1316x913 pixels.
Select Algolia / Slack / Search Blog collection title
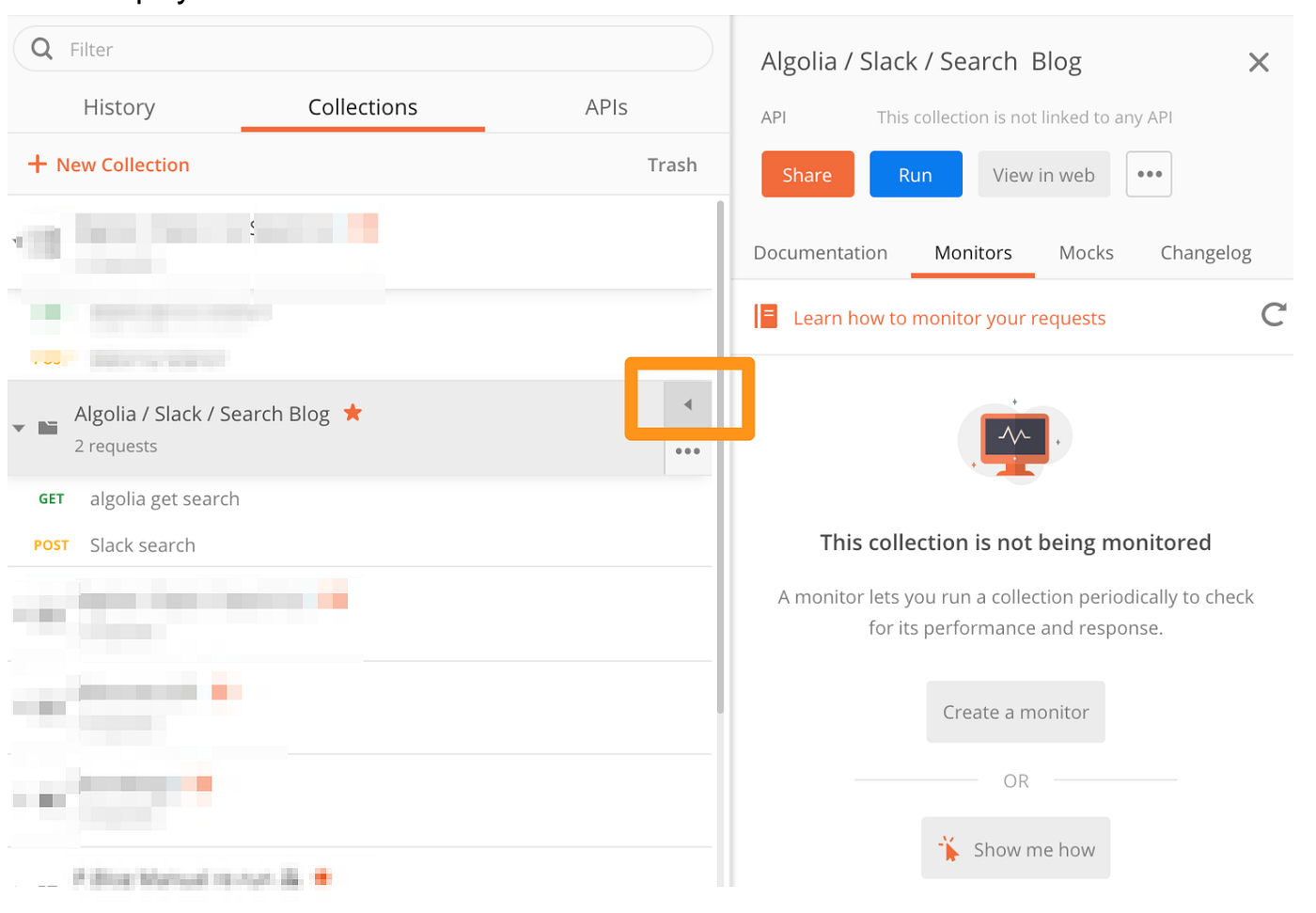pos(202,414)
